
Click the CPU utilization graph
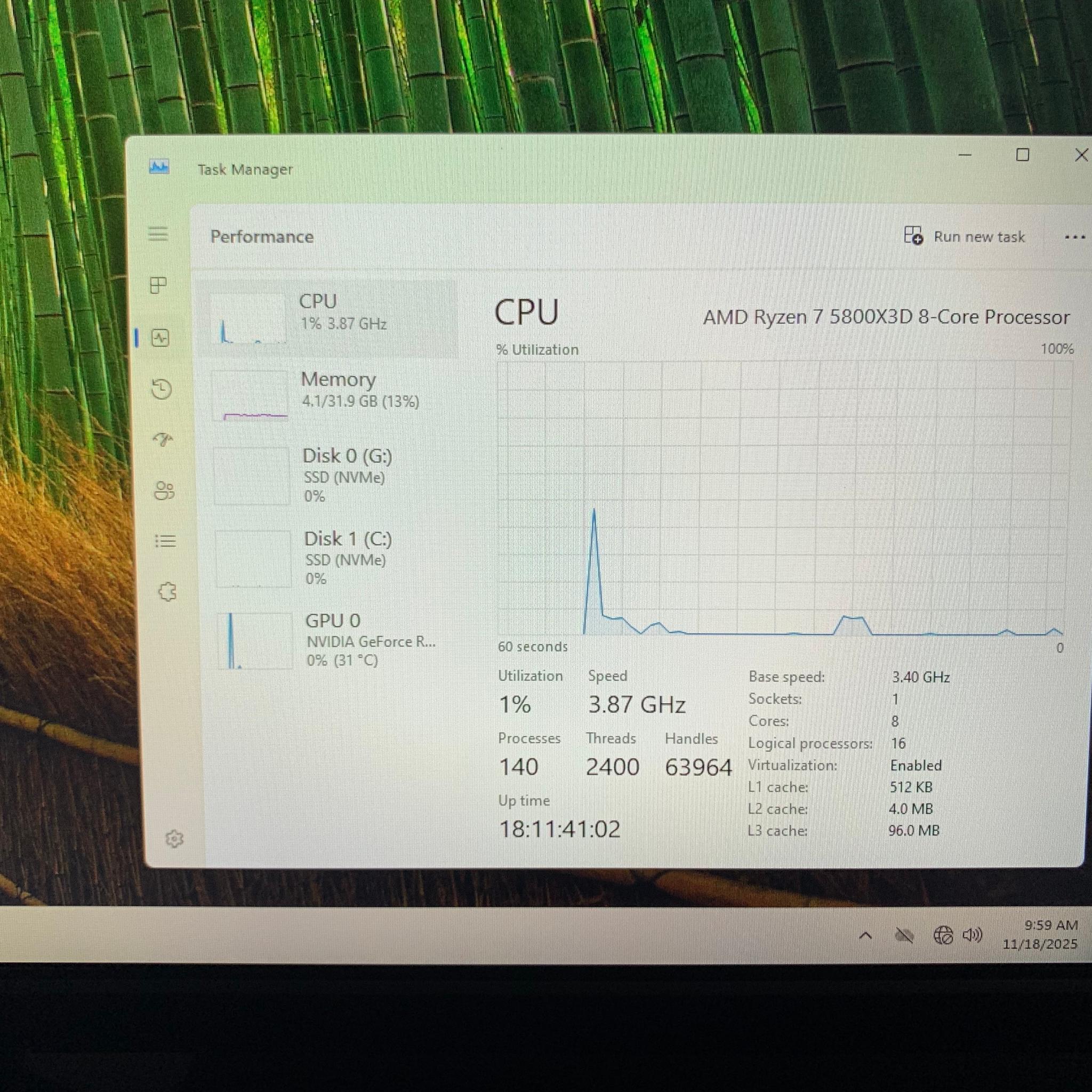784,498
